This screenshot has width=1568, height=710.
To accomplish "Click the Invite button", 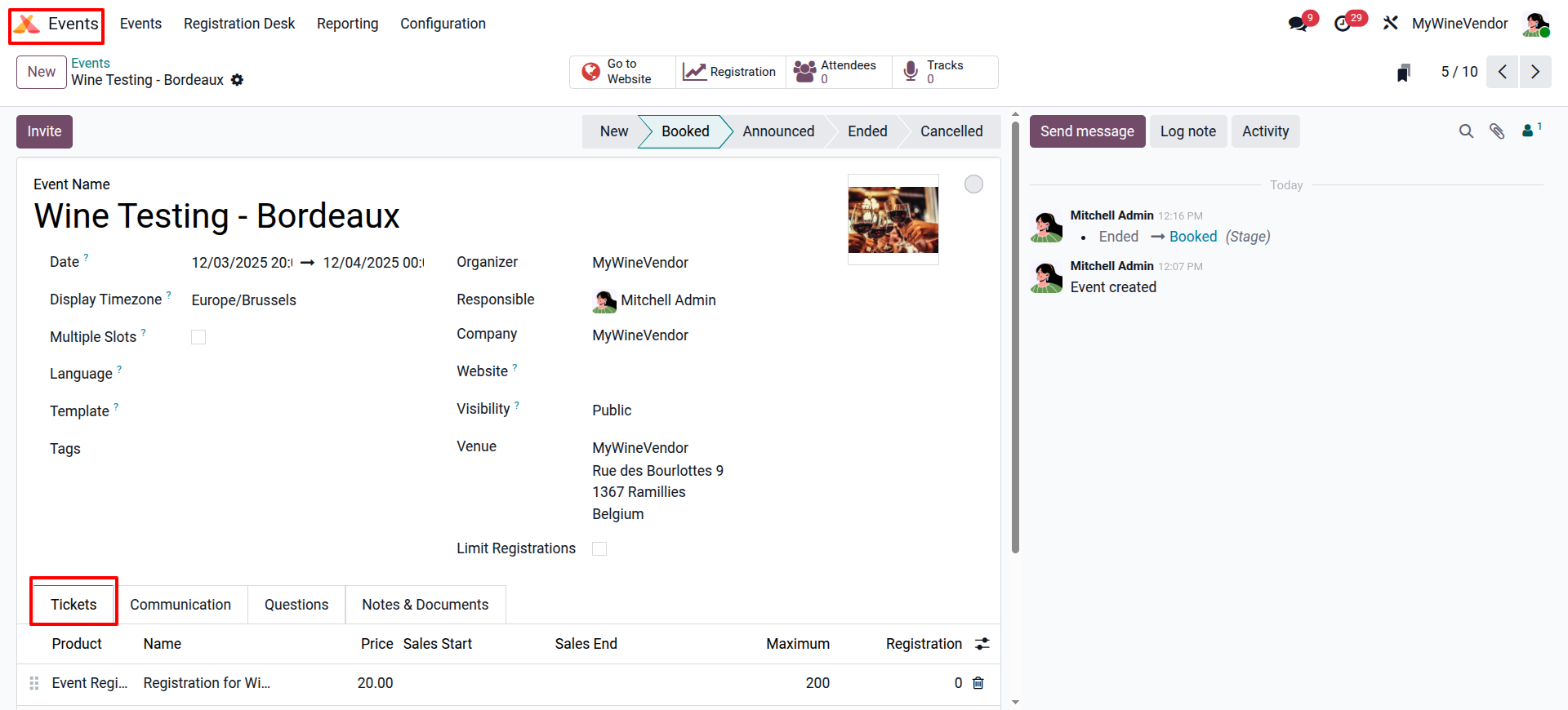I will (44, 131).
